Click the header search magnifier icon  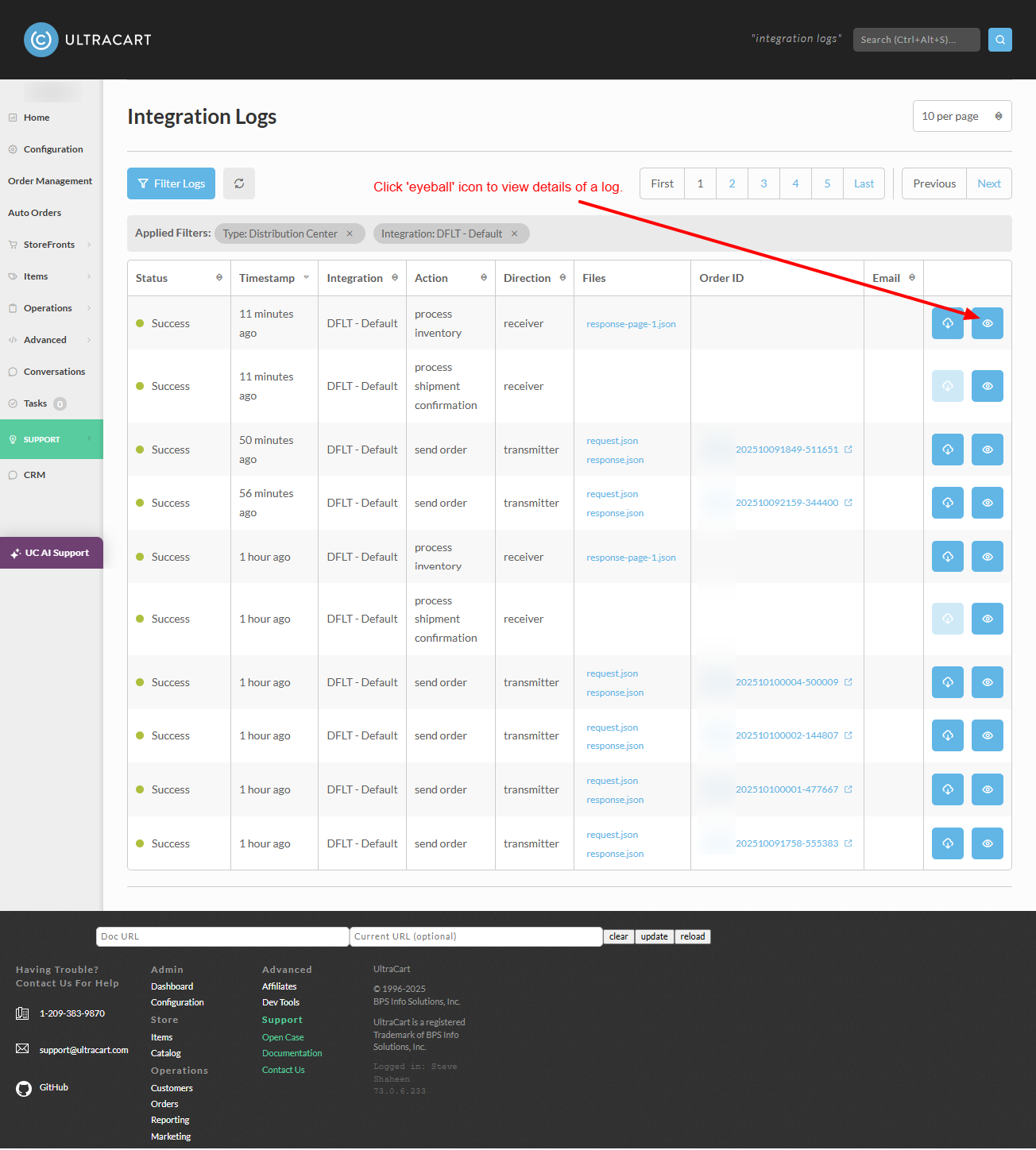pos(1000,40)
